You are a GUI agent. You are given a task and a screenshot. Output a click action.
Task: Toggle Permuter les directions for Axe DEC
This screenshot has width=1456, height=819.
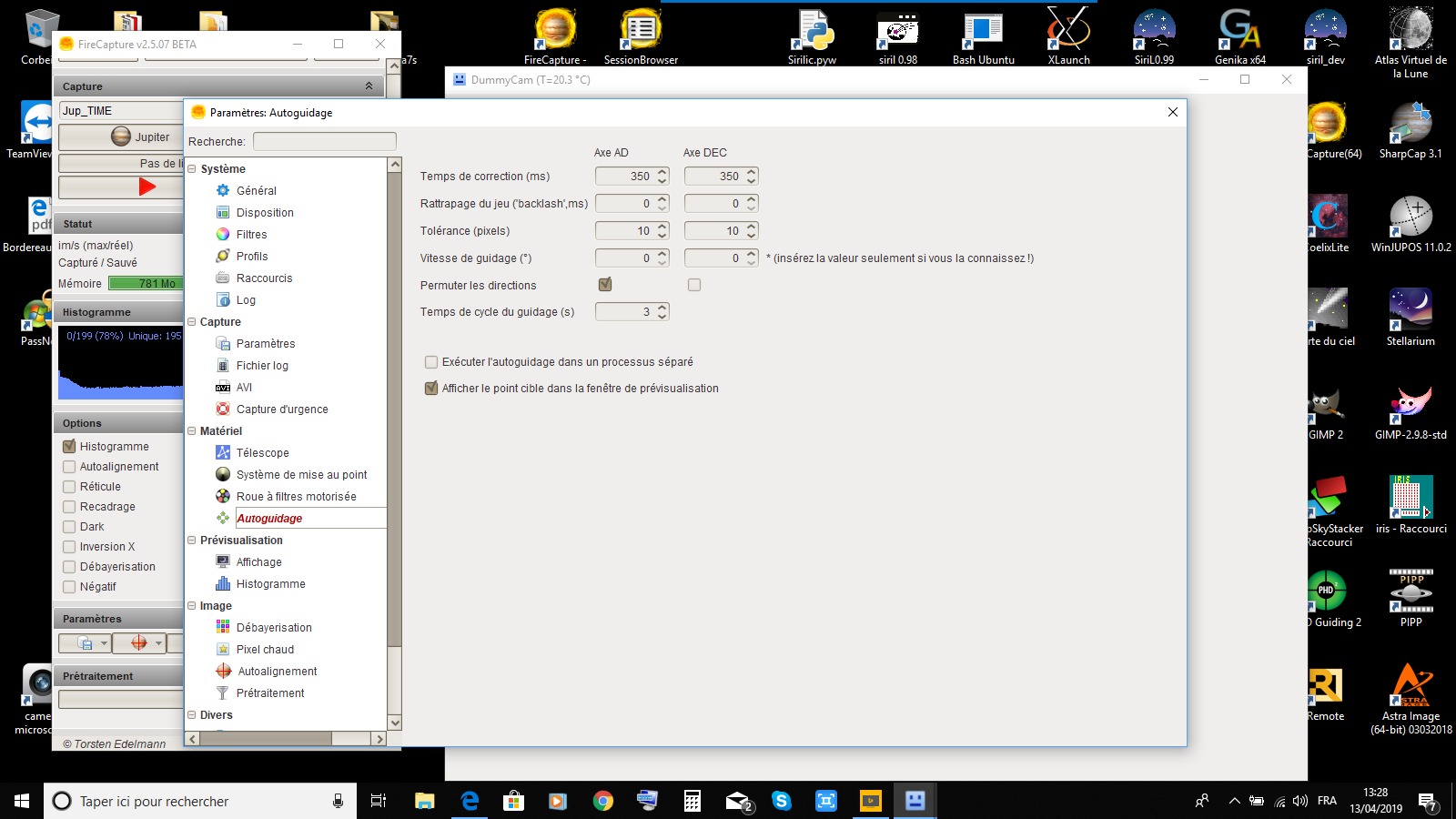pyautogui.click(x=694, y=285)
